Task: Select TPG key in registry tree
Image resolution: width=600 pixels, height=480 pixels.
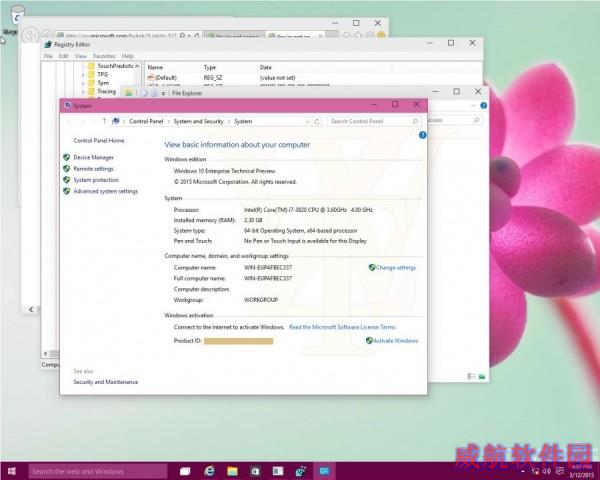Action: (103, 74)
